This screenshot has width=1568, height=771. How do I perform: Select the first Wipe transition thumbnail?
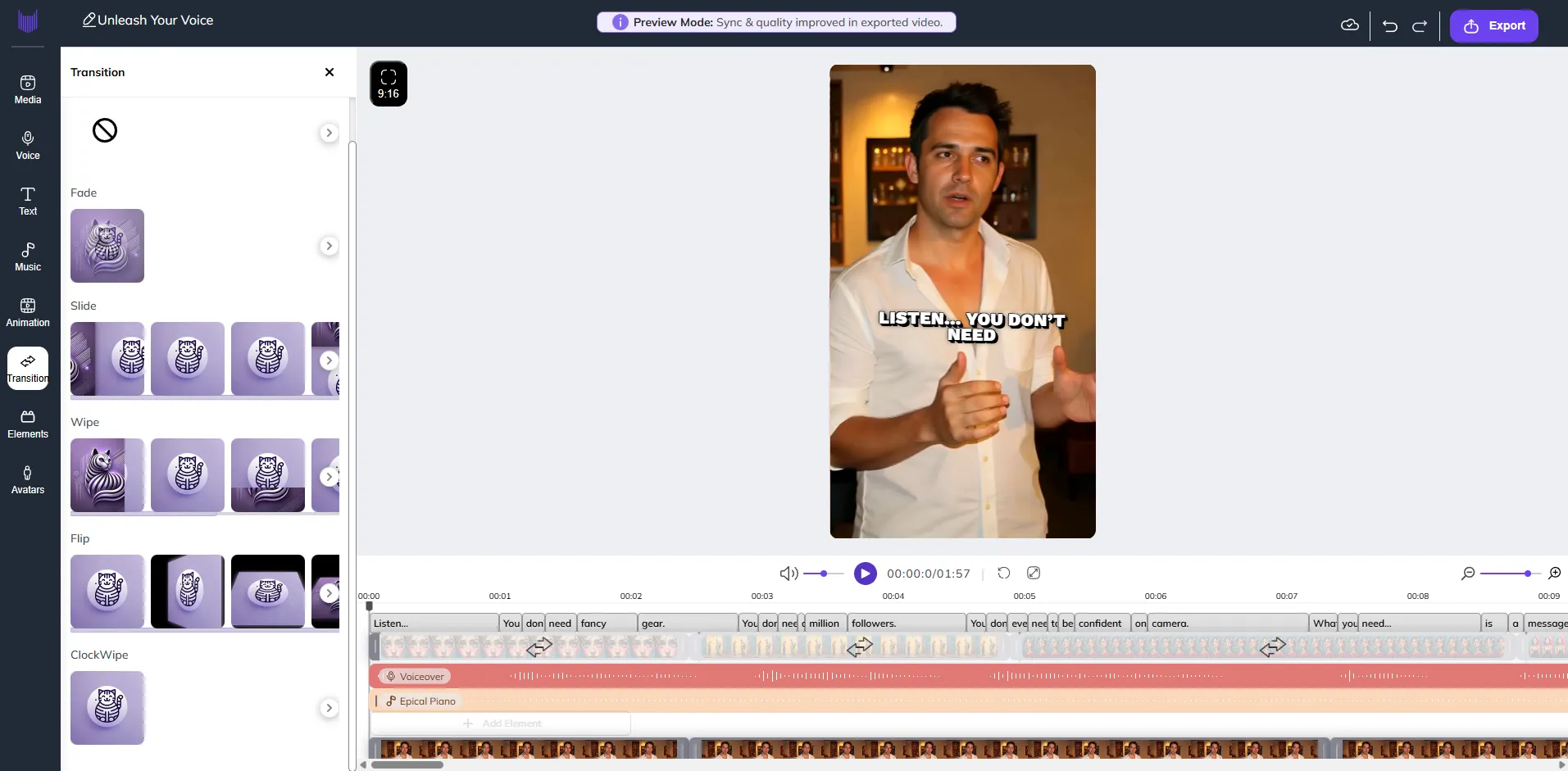tap(107, 475)
